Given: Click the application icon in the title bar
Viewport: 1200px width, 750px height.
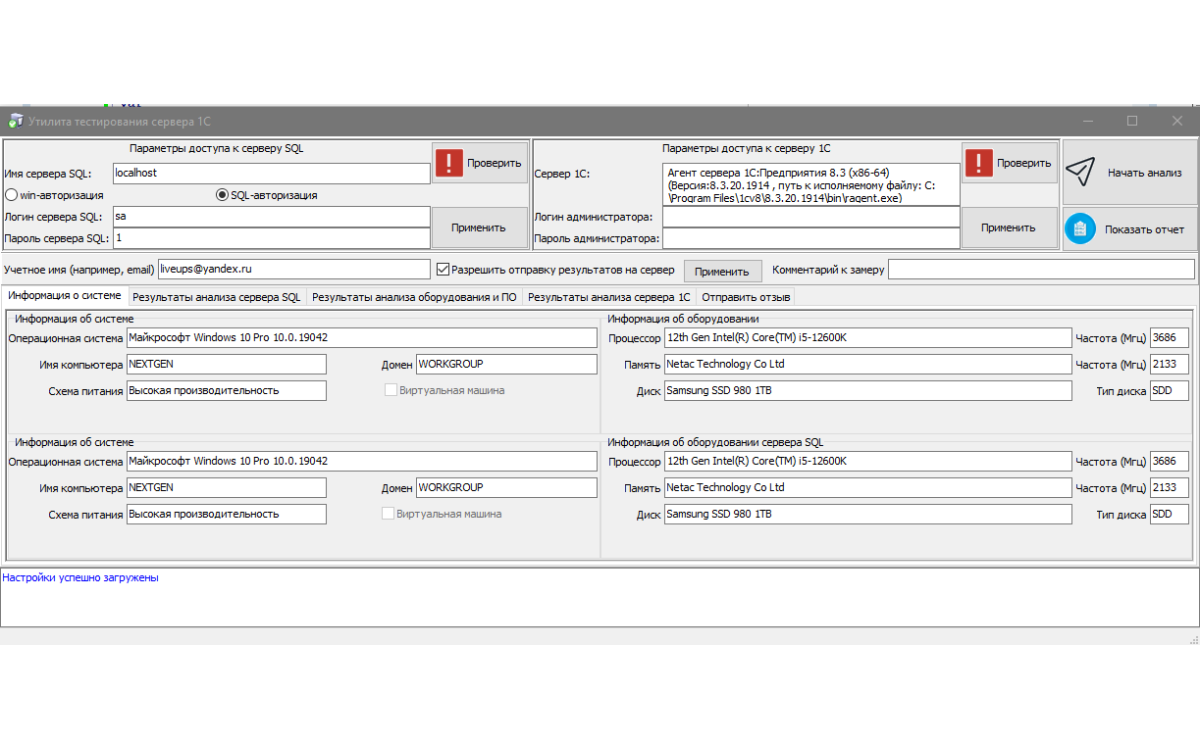Looking at the screenshot, I should 15,121.
